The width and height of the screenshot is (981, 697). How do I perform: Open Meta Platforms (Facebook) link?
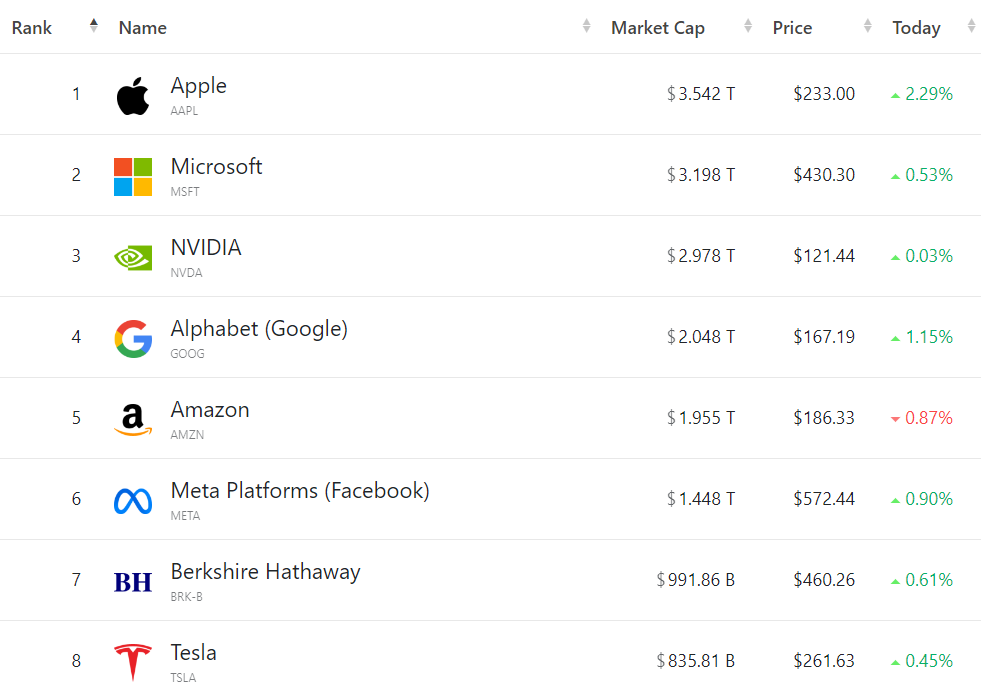300,491
